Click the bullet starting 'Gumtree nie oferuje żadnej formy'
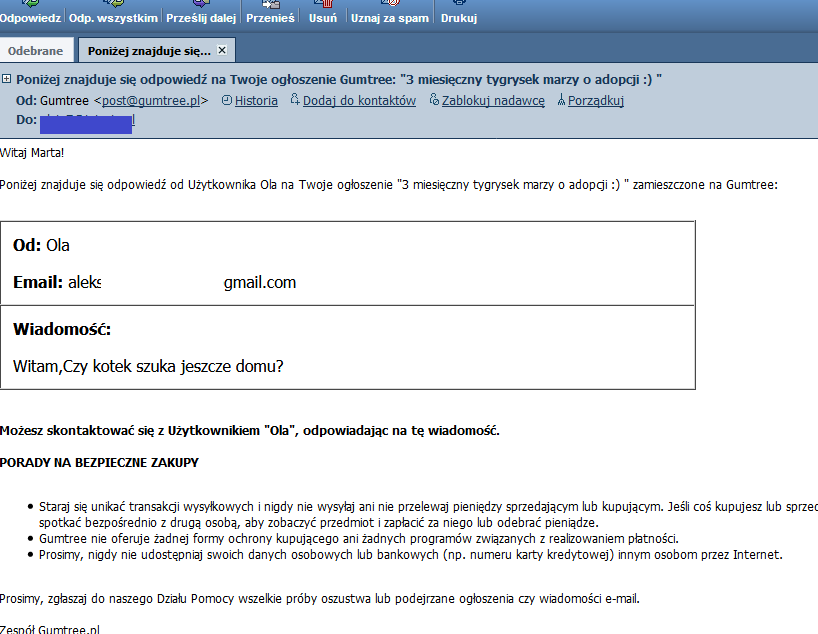This screenshot has height=634, width=818. click(359, 539)
